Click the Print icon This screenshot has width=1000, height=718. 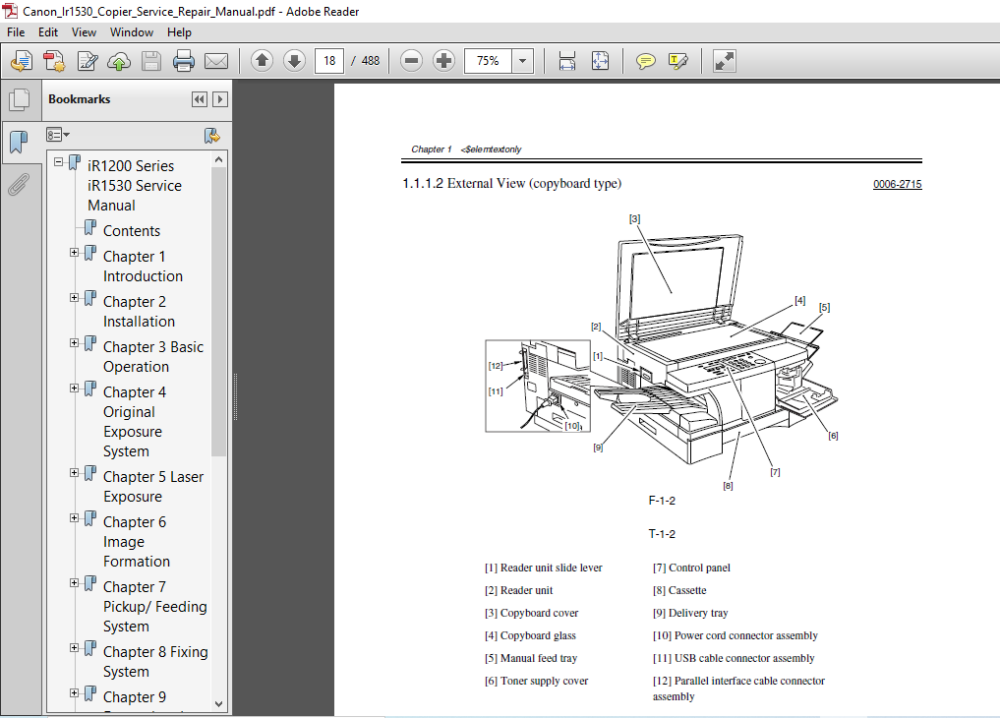(x=184, y=61)
